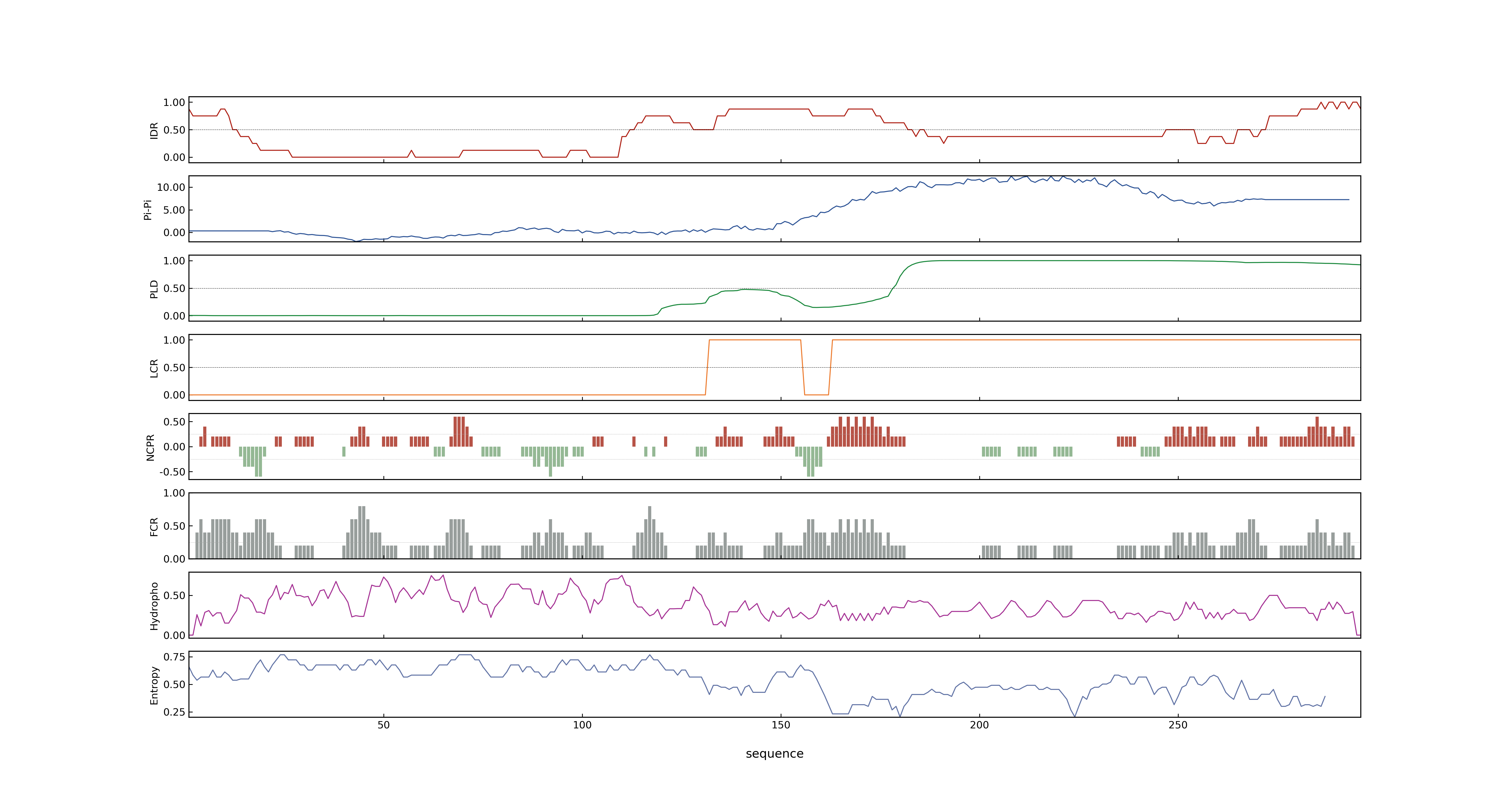Click the x-axis tick label 250

click(x=1177, y=725)
